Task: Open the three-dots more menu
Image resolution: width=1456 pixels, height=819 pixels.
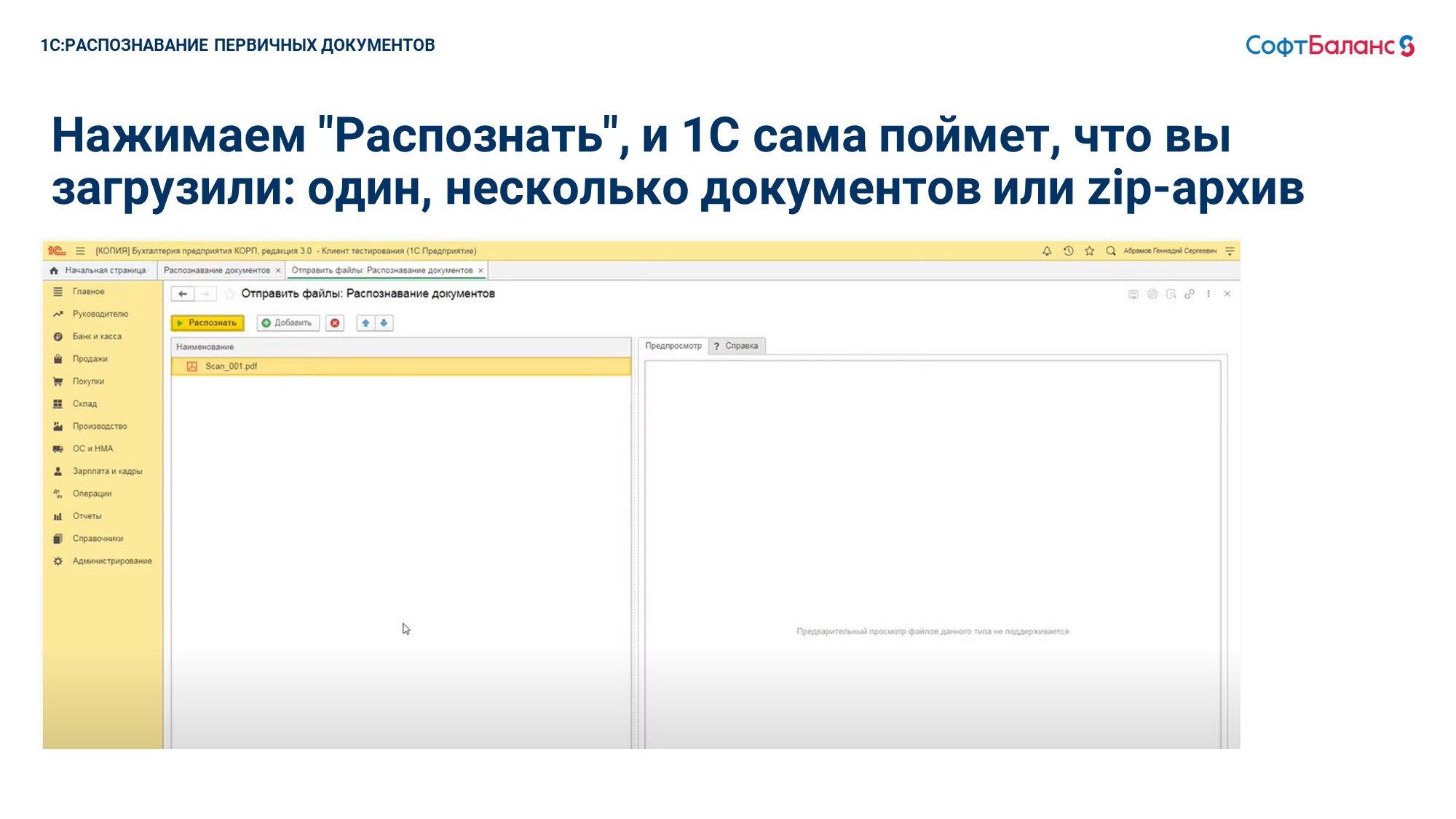Action: [1208, 294]
